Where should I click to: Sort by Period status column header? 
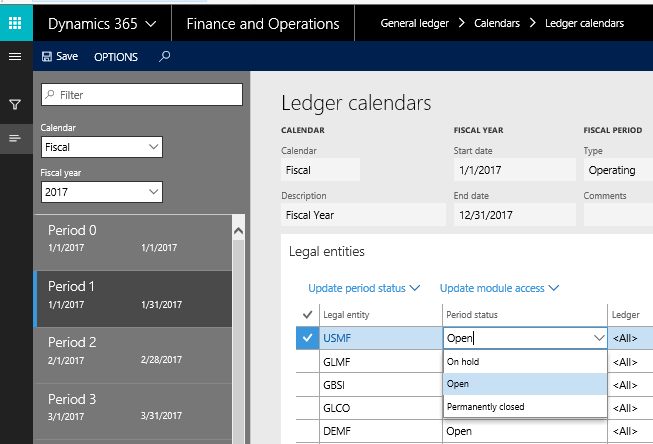pos(472,315)
